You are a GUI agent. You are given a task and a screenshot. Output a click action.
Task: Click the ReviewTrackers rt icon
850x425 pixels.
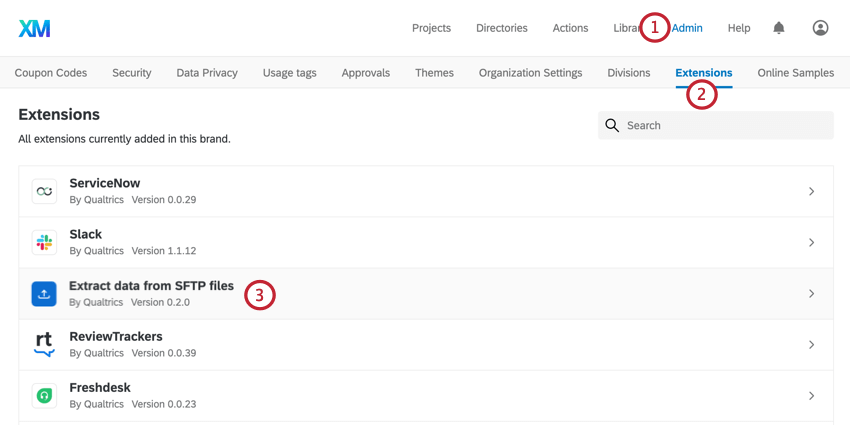point(44,345)
